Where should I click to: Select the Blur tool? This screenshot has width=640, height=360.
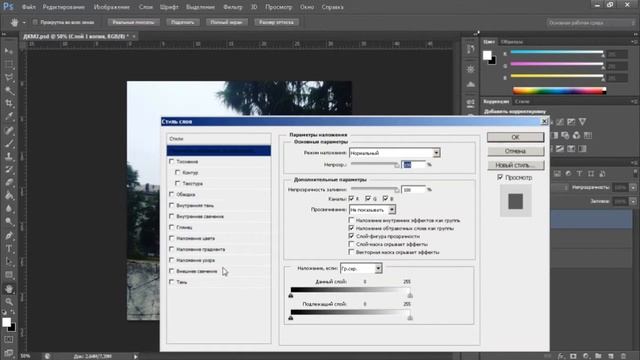[x=9, y=209]
